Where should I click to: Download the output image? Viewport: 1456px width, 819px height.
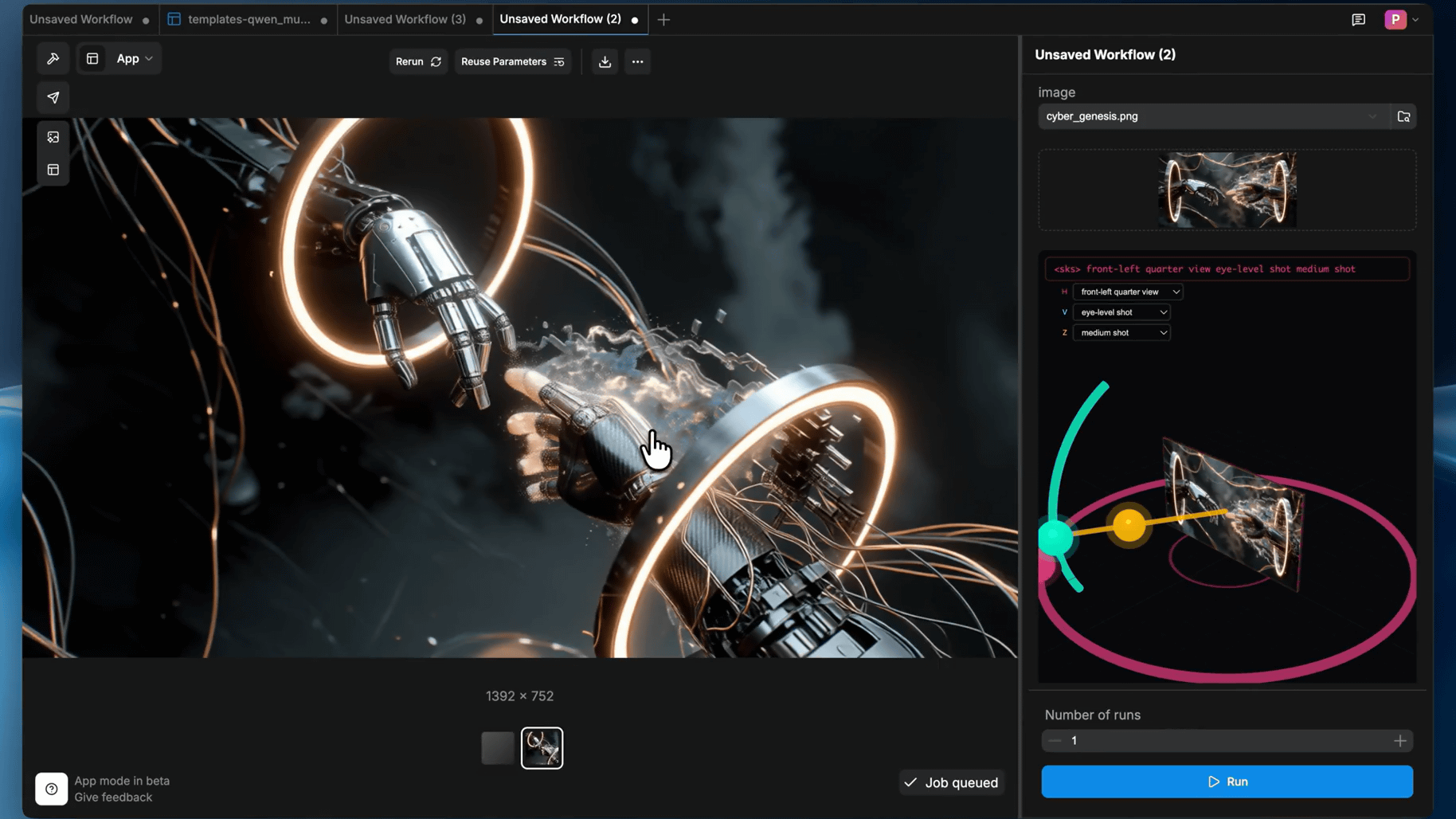pos(605,61)
